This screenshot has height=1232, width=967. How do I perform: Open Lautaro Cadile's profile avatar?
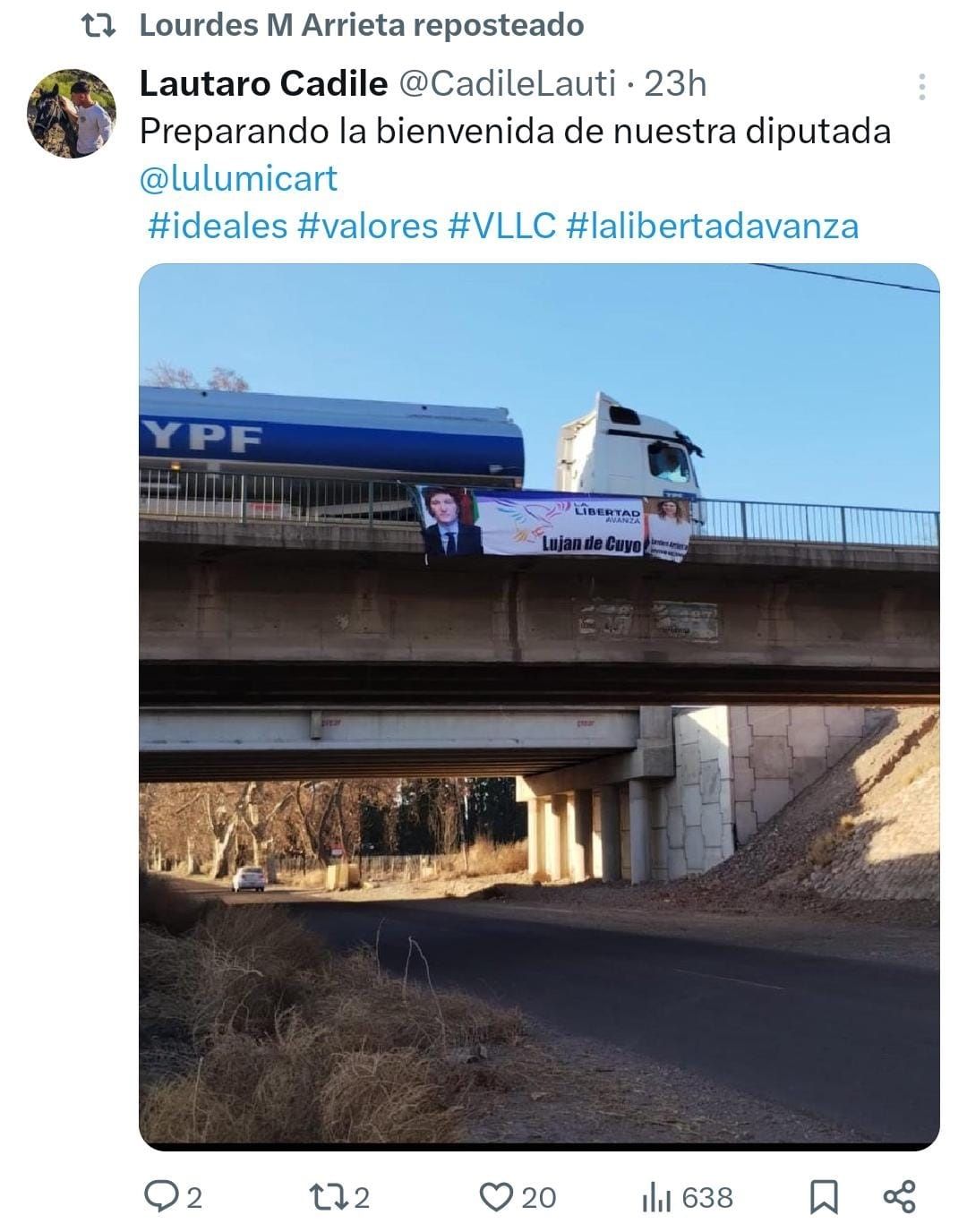click(x=72, y=114)
